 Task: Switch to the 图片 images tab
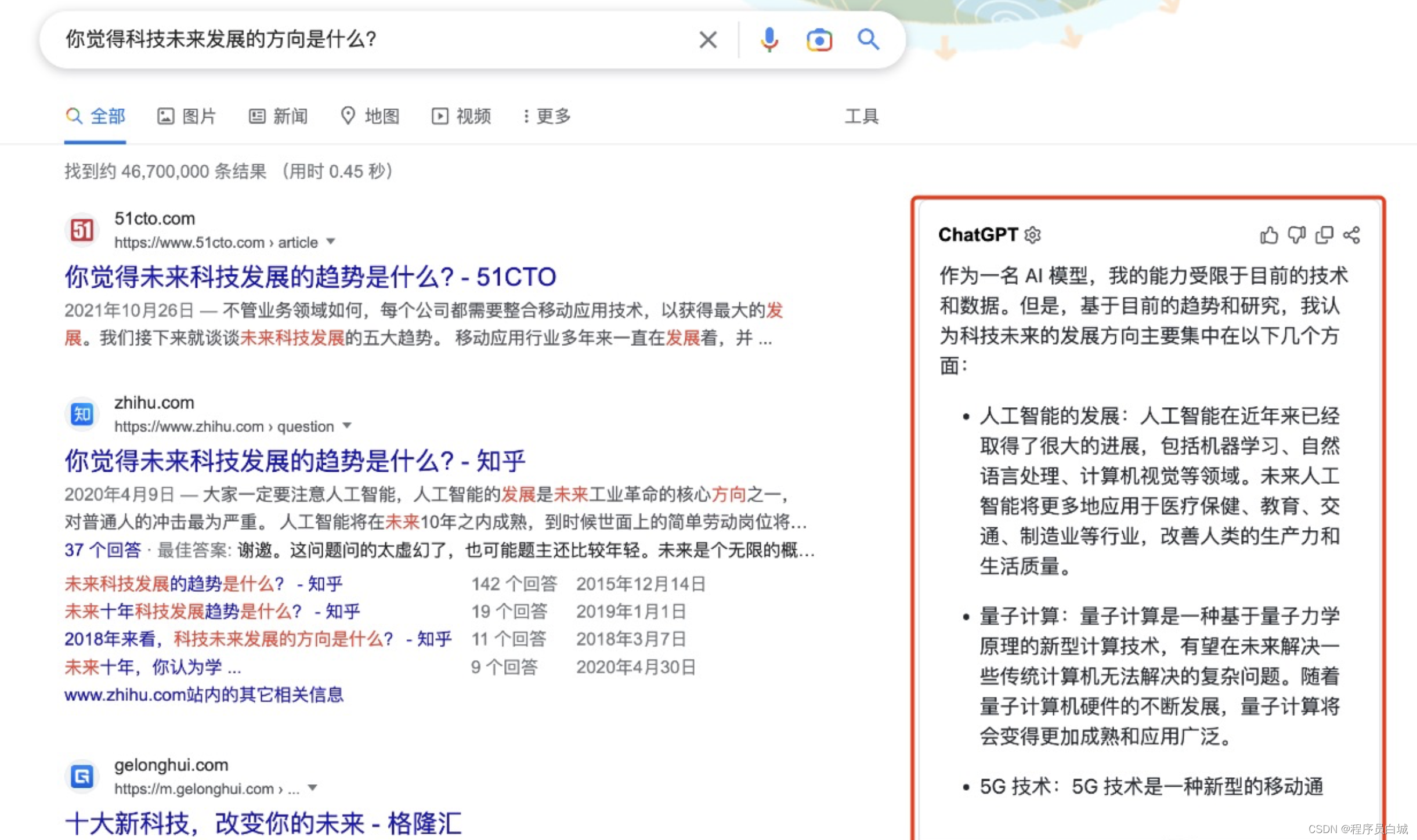click(187, 116)
